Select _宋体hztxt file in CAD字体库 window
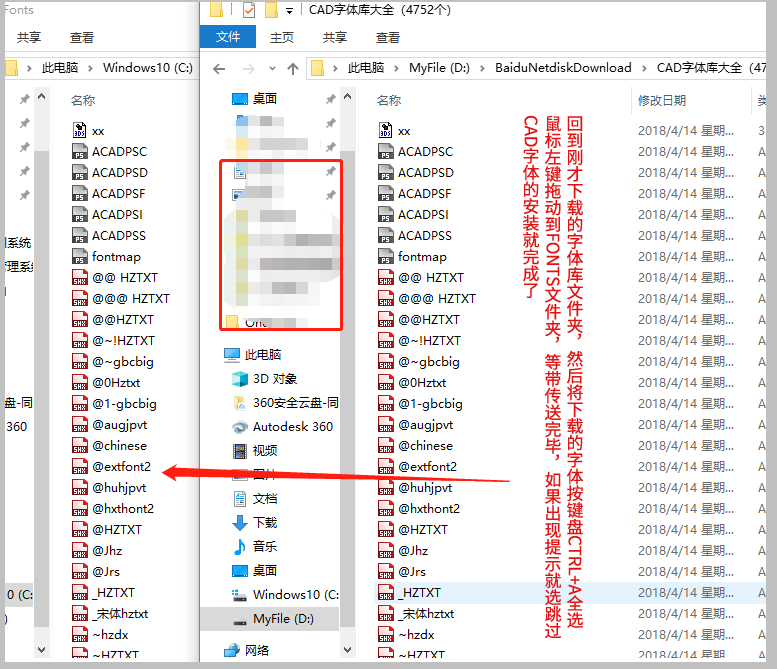Screen dimensions: 777x669 [426, 613]
